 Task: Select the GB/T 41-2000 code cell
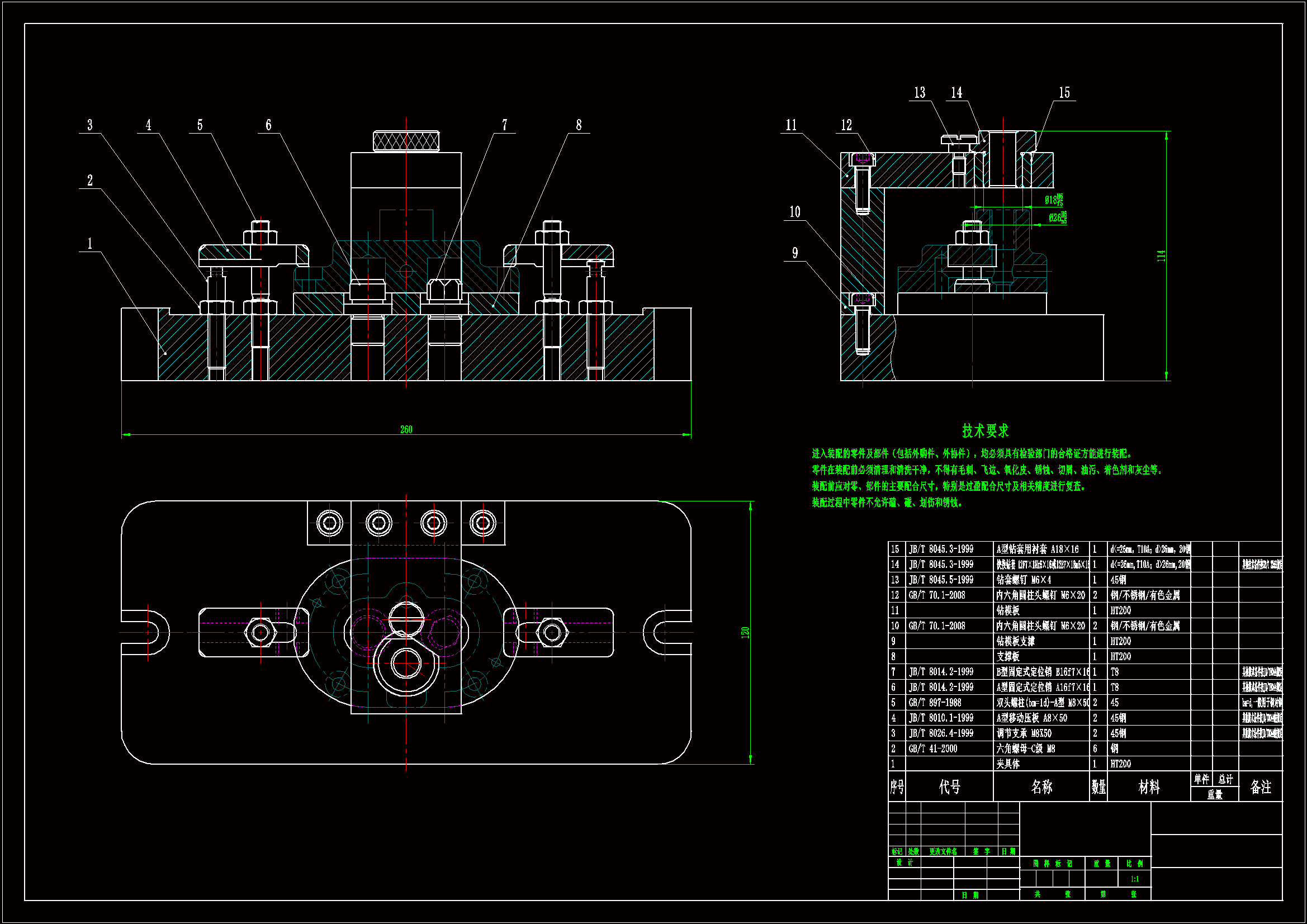point(932,748)
